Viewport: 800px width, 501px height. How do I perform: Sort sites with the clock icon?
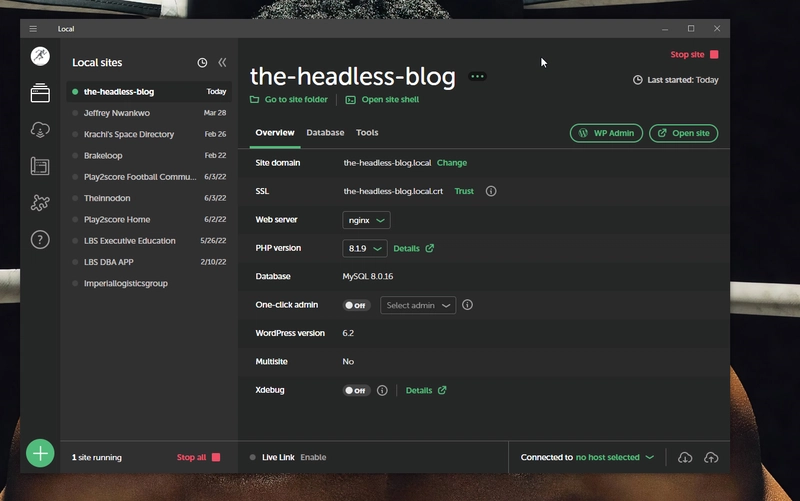202,63
